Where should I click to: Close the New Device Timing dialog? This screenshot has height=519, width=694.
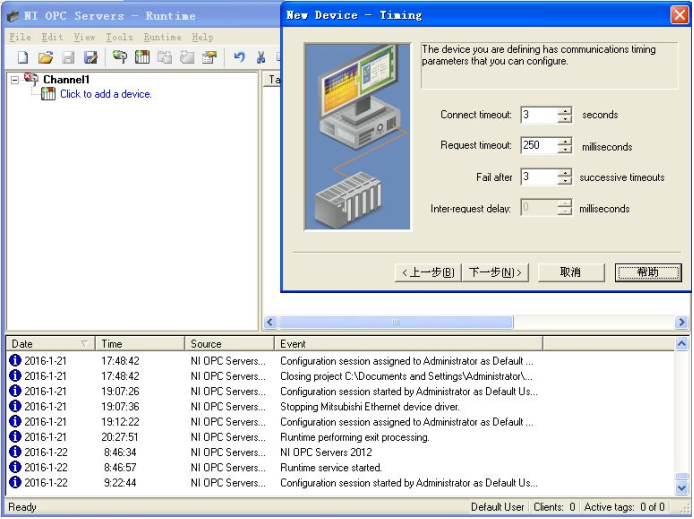[679, 15]
